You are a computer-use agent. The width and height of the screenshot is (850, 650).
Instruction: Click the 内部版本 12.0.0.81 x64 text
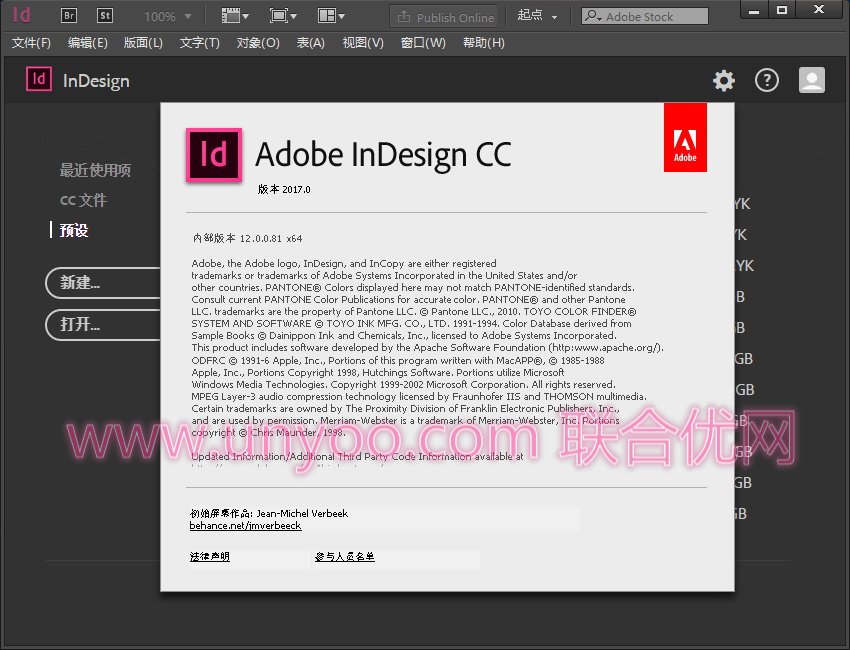tap(247, 238)
